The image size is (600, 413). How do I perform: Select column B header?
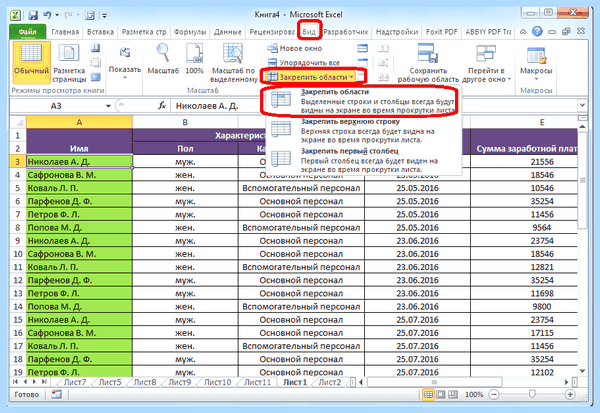185,122
